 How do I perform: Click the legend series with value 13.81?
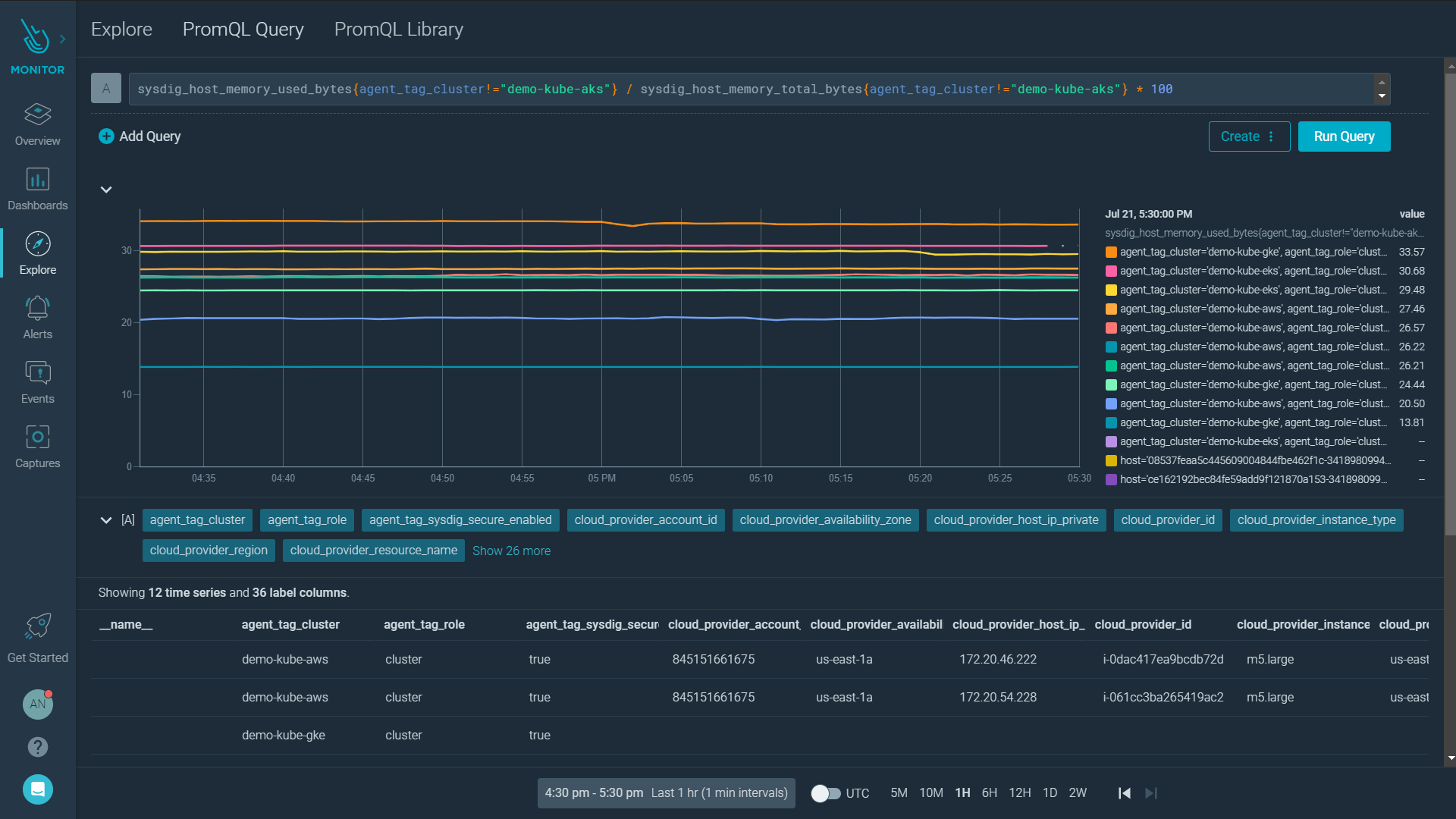1265,422
